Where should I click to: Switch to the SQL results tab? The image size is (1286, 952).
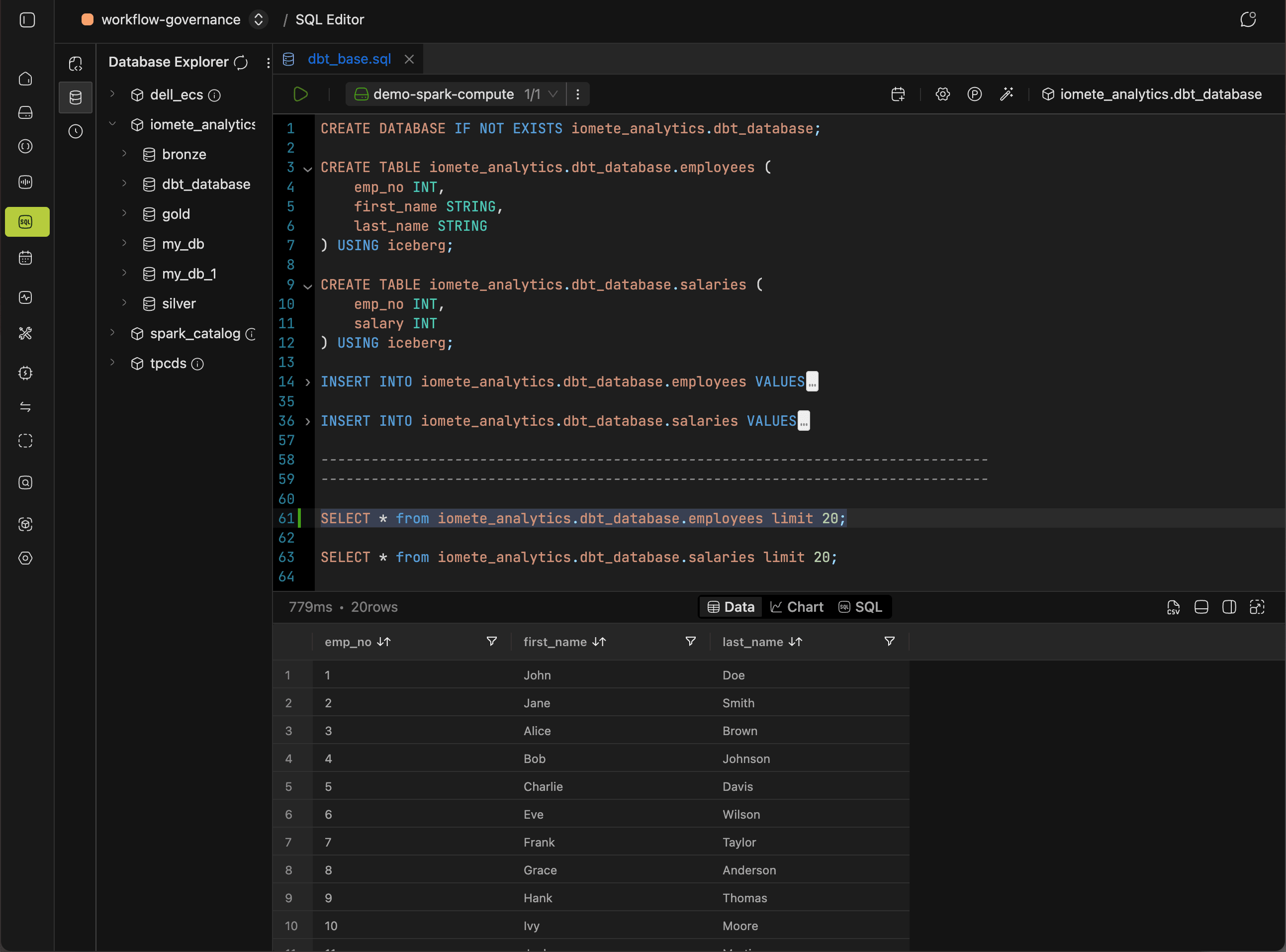860,607
